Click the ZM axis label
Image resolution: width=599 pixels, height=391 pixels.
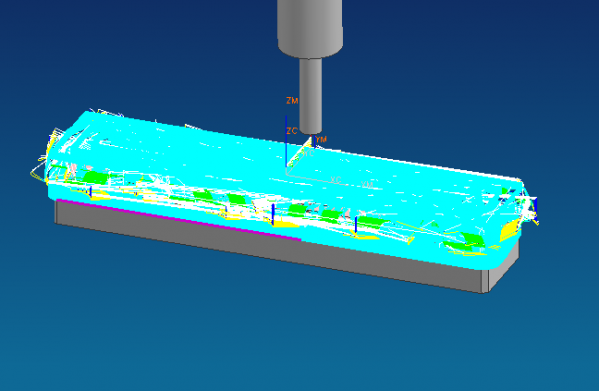pos(292,101)
